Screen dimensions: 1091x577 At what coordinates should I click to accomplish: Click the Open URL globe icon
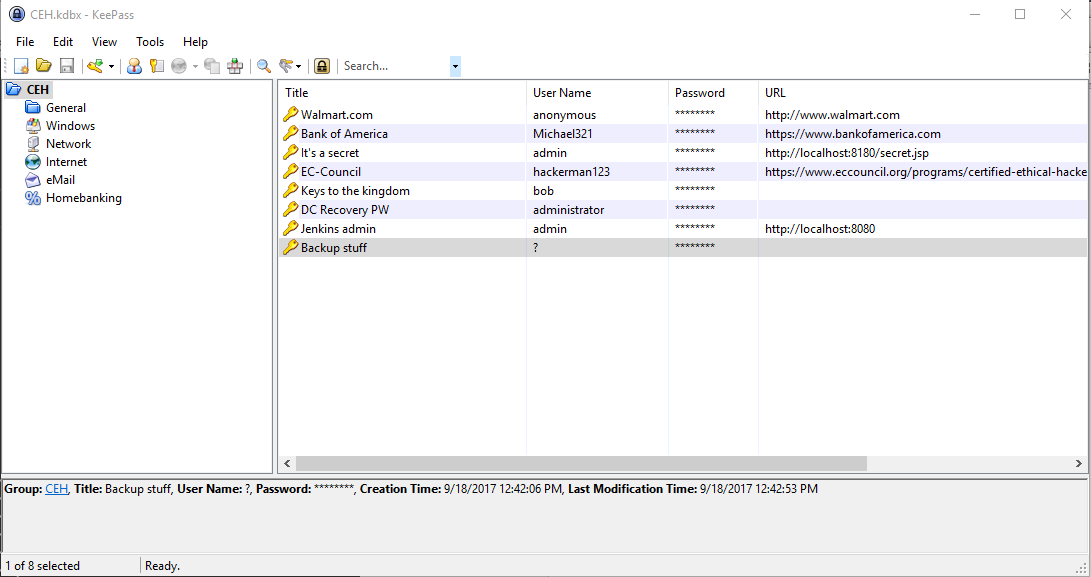[179, 66]
